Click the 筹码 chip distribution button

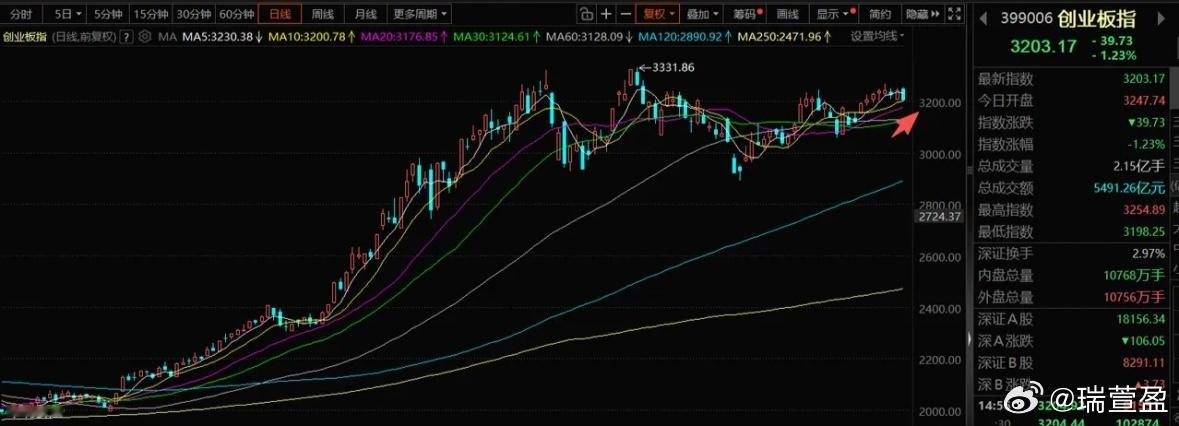point(747,14)
